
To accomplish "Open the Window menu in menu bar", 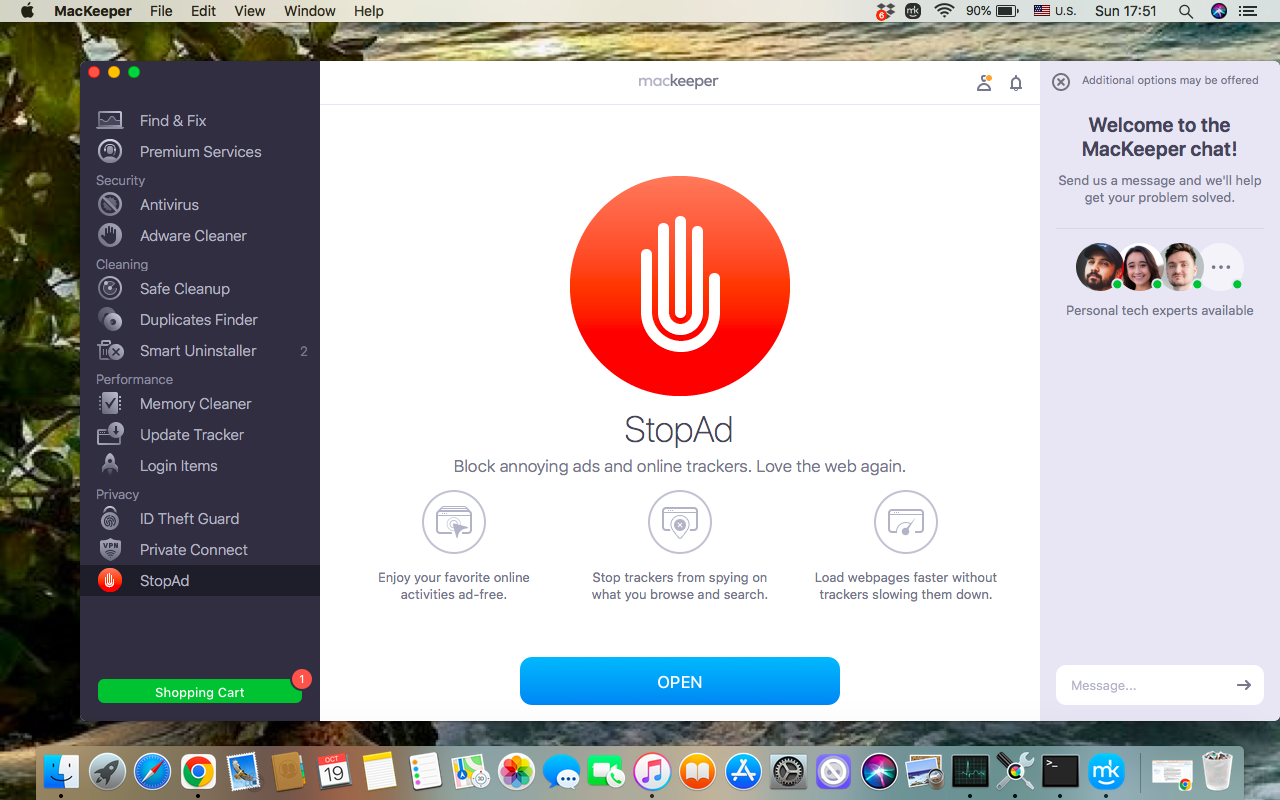I will point(309,11).
